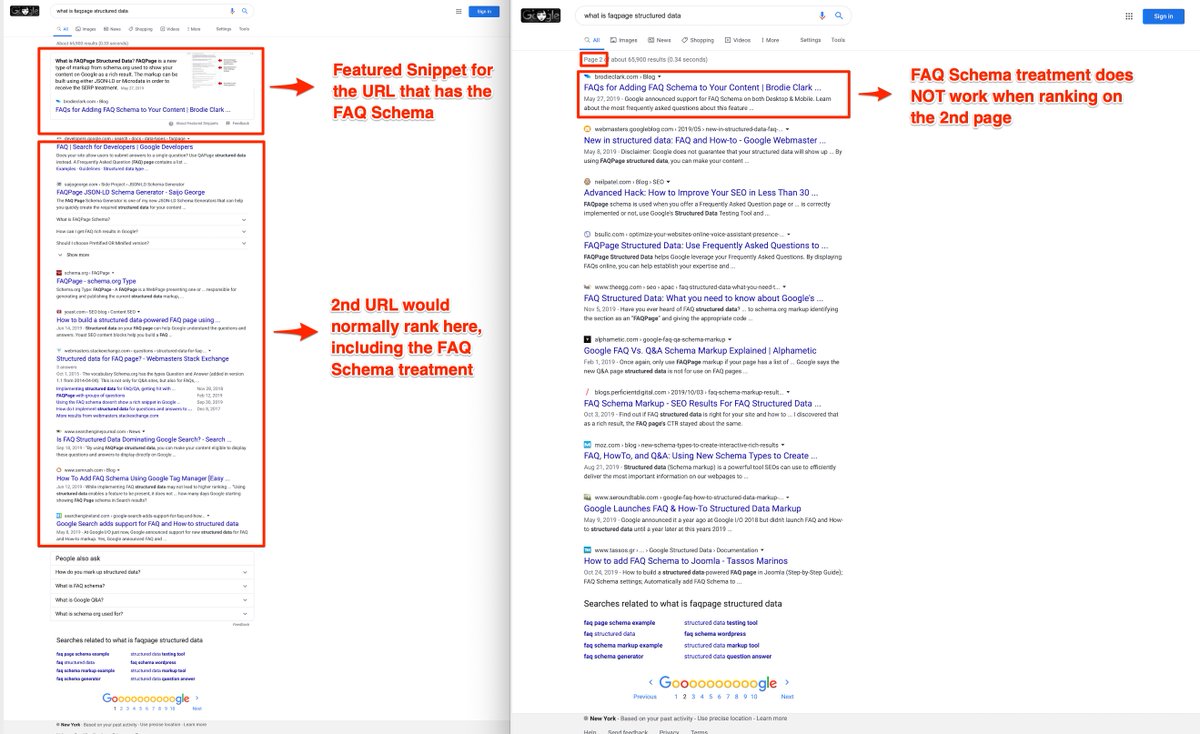Expand 'How do you mark up structured data?'
1200x734 pixels.
point(152,572)
